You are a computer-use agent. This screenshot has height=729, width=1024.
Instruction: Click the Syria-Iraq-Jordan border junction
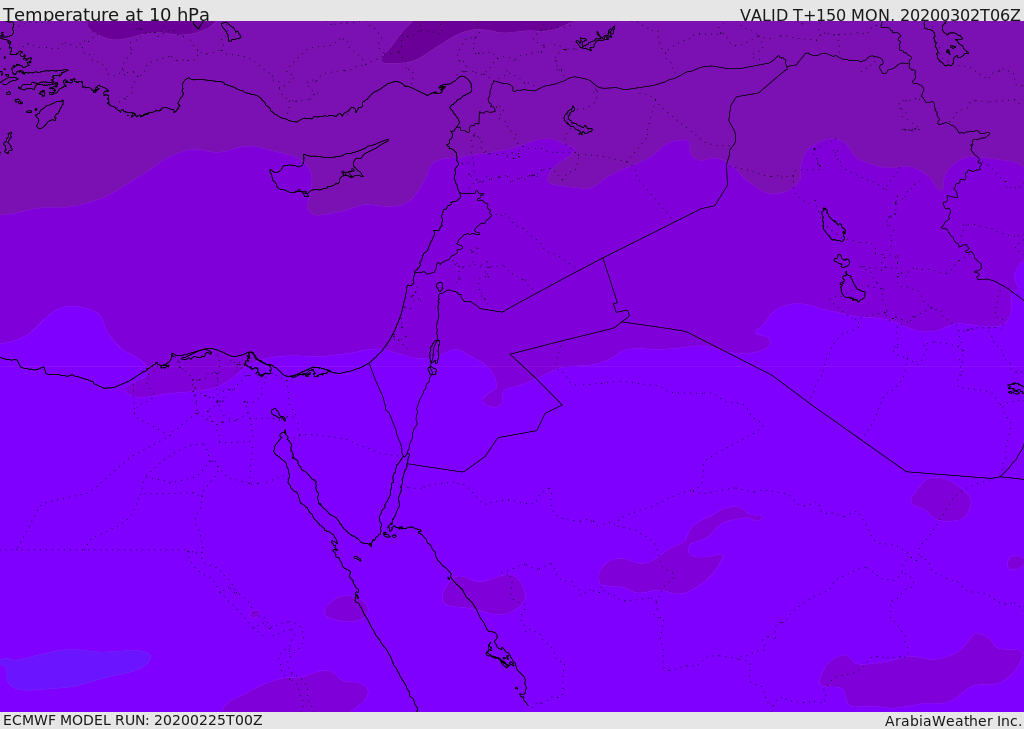click(x=603, y=258)
